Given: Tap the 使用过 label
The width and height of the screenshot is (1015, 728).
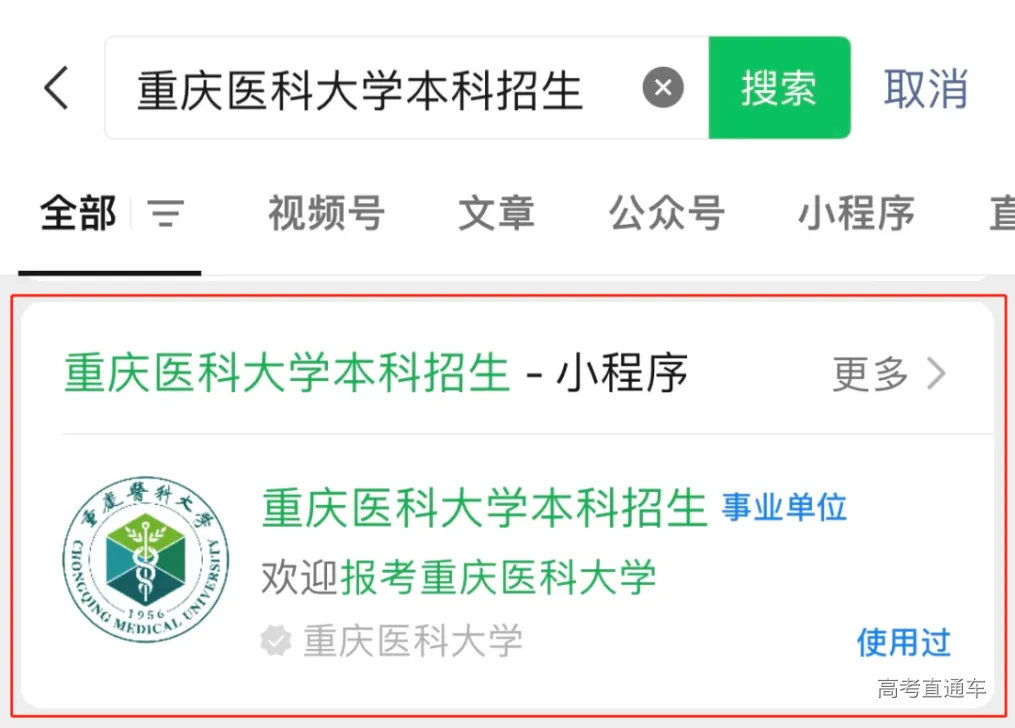Looking at the screenshot, I should point(904,642).
